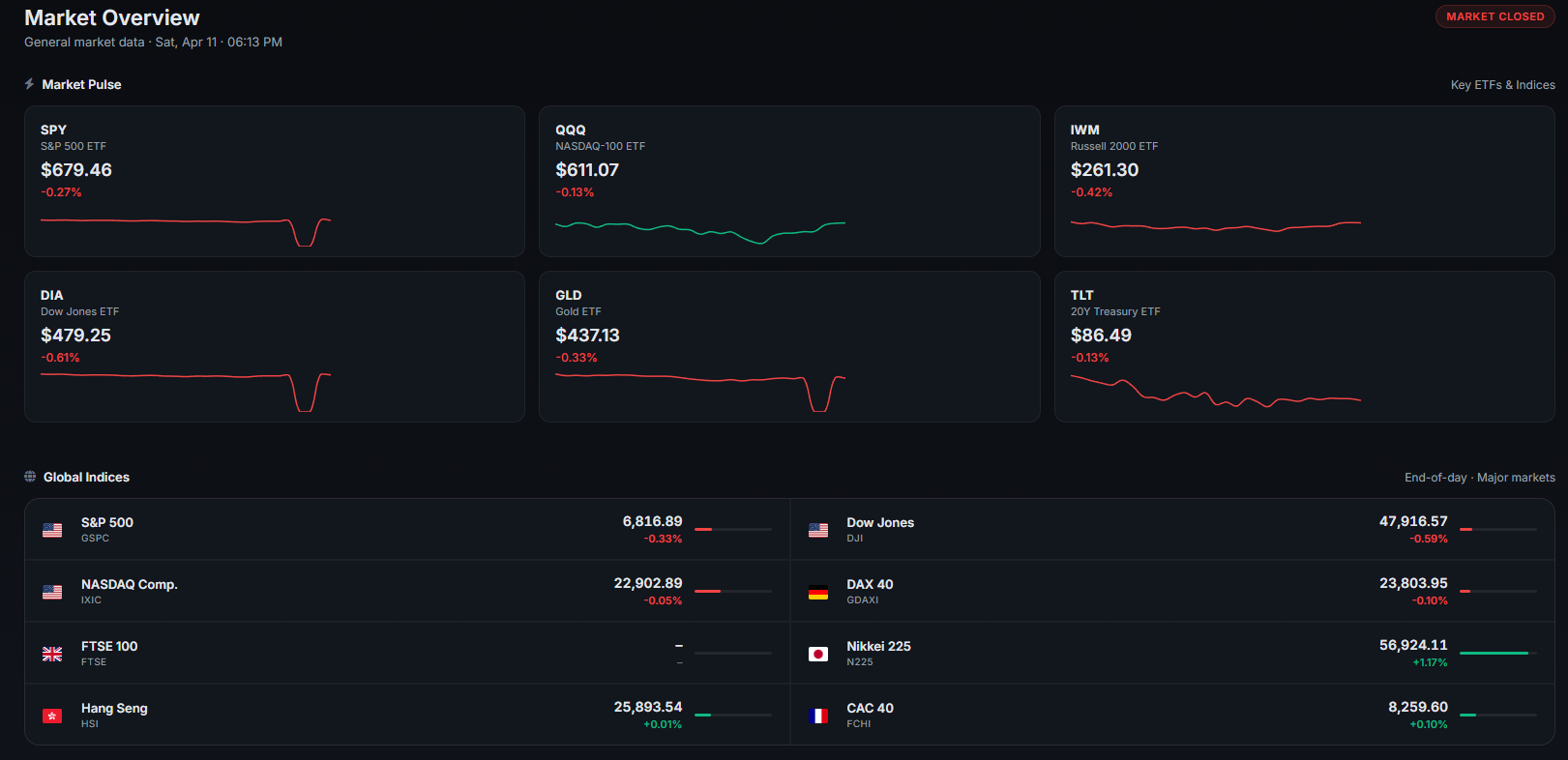This screenshot has height=760, width=1568.
Task: Select the Hang Seng index name
Action: point(114,708)
